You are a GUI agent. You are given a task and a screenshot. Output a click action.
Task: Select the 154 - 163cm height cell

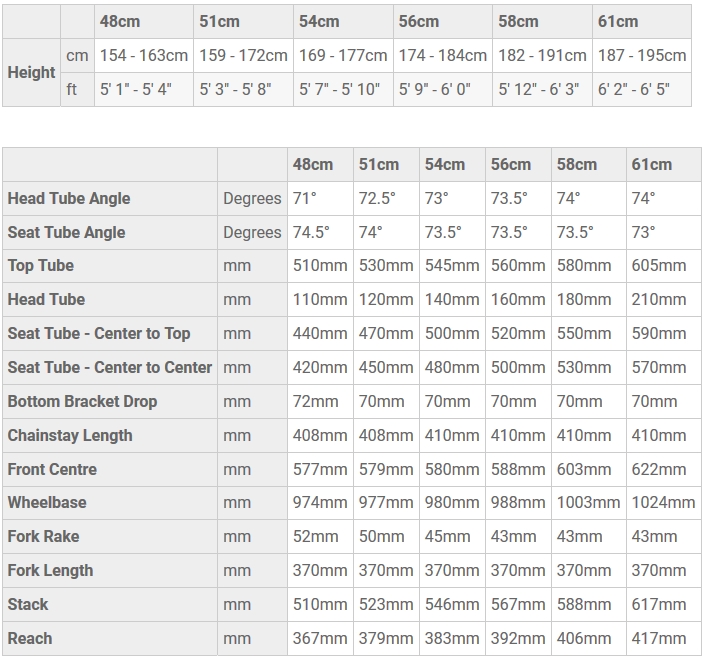(x=143, y=56)
